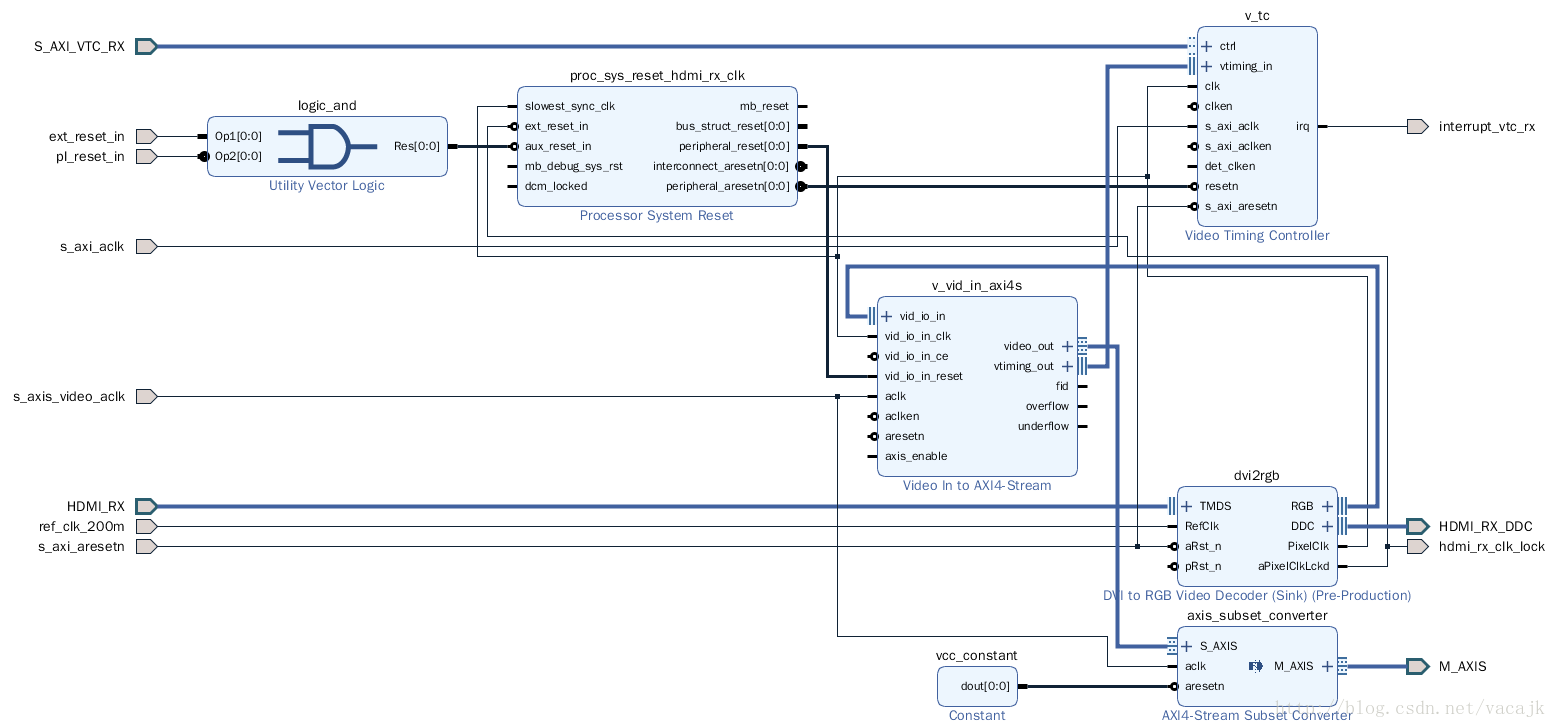Select the s_axi_aclk port icon
Screen dimensions: 1556x728
point(146,246)
